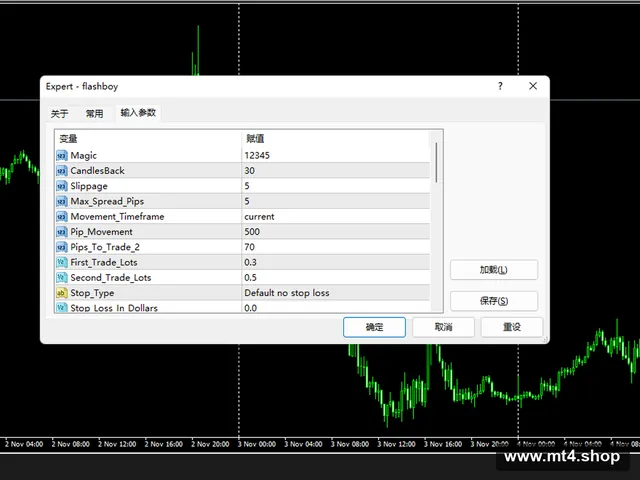Select the Stop_Type value Default no stop loss

click(x=336, y=293)
